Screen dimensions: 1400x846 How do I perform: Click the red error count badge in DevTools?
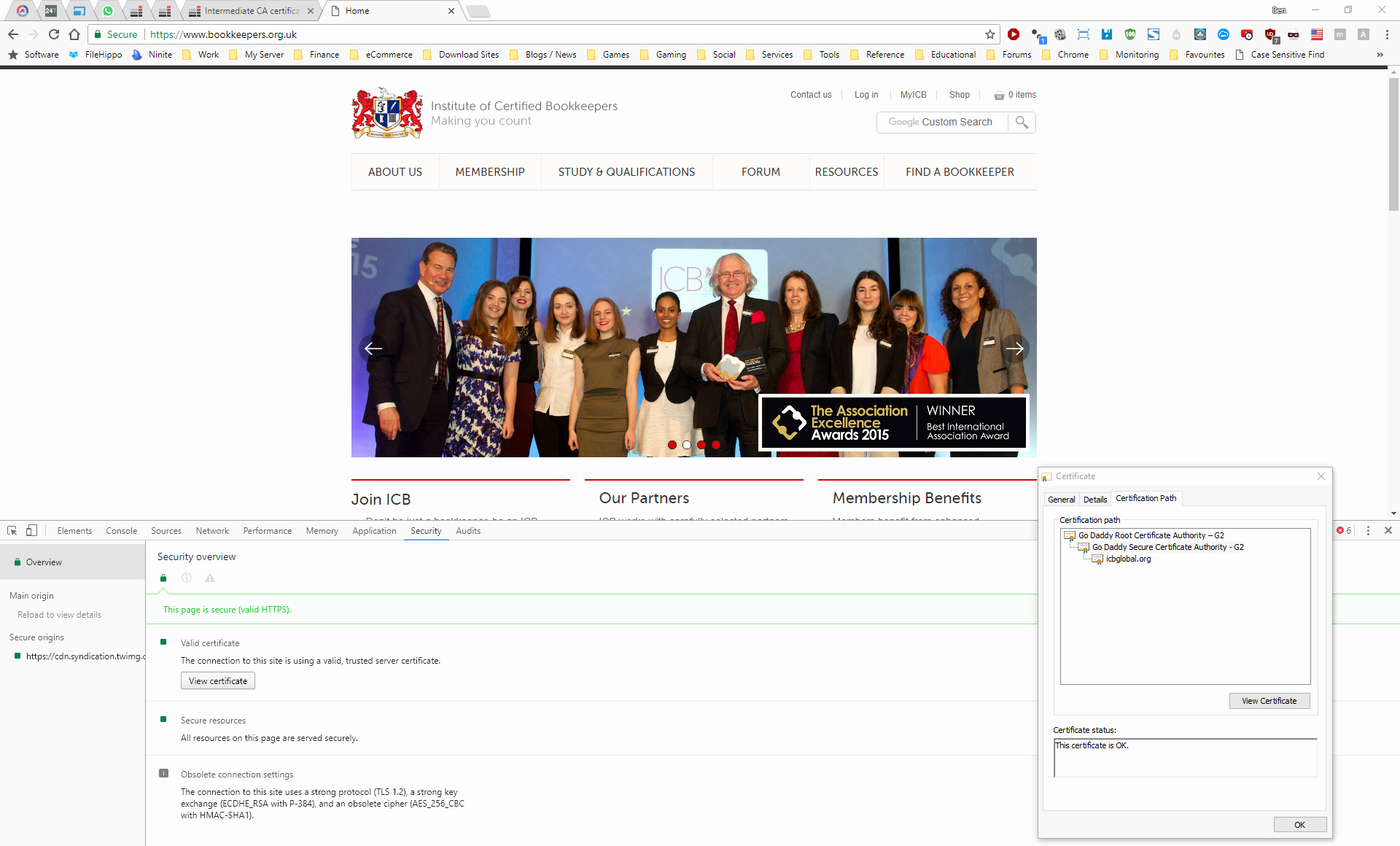coord(1344,531)
